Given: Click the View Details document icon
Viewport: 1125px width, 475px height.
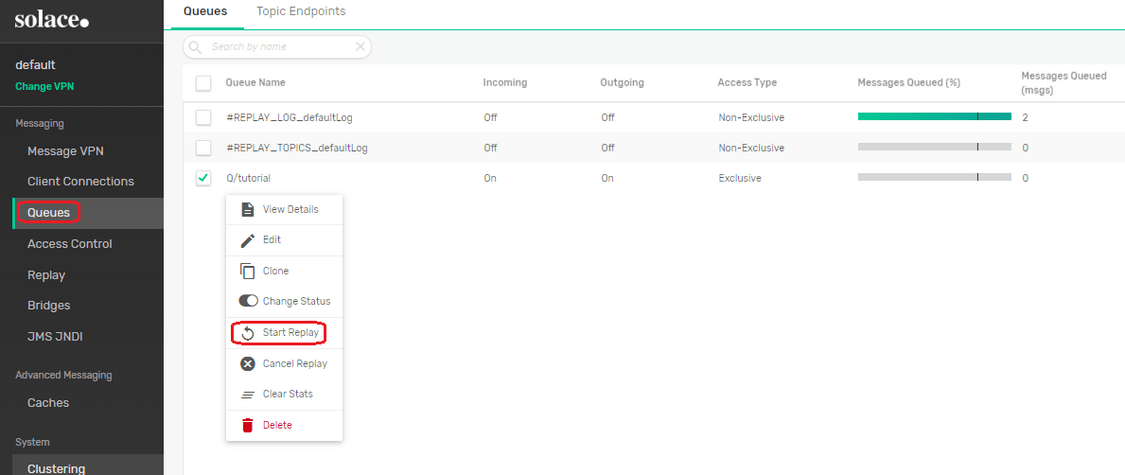Looking at the screenshot, I should (248, 210).
